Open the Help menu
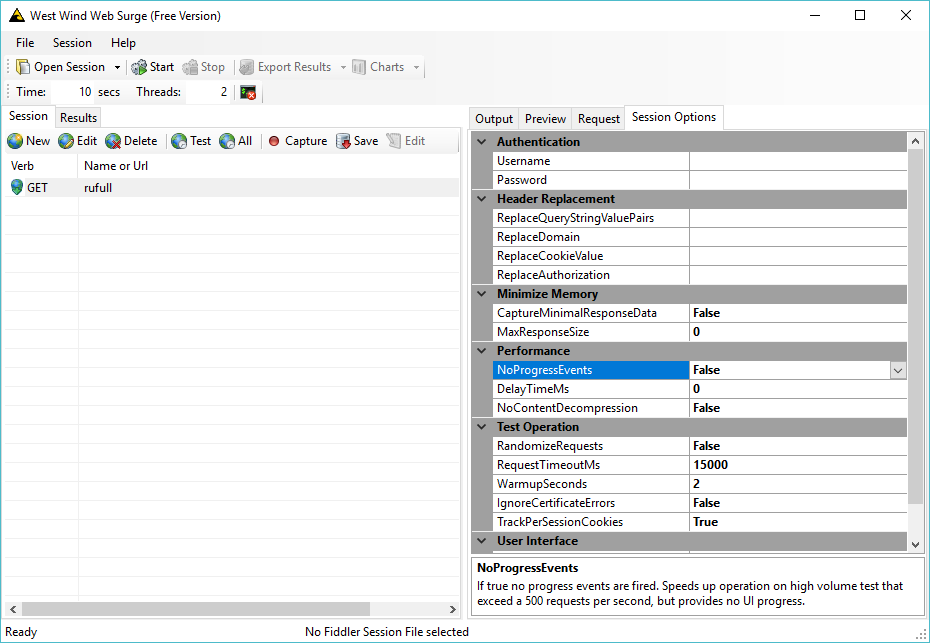This screenshot has height=643, width=930. [x=123, y=43]
